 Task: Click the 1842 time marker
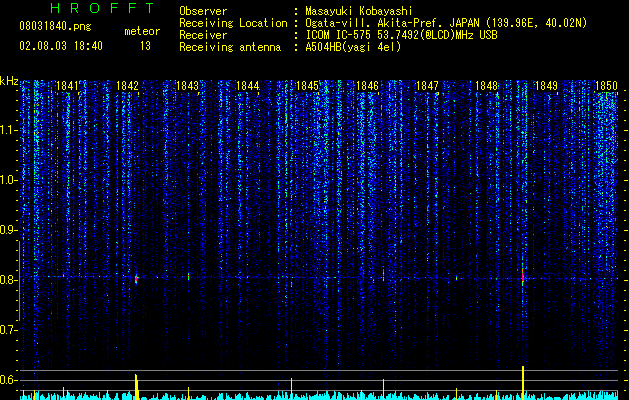[127, 86]
